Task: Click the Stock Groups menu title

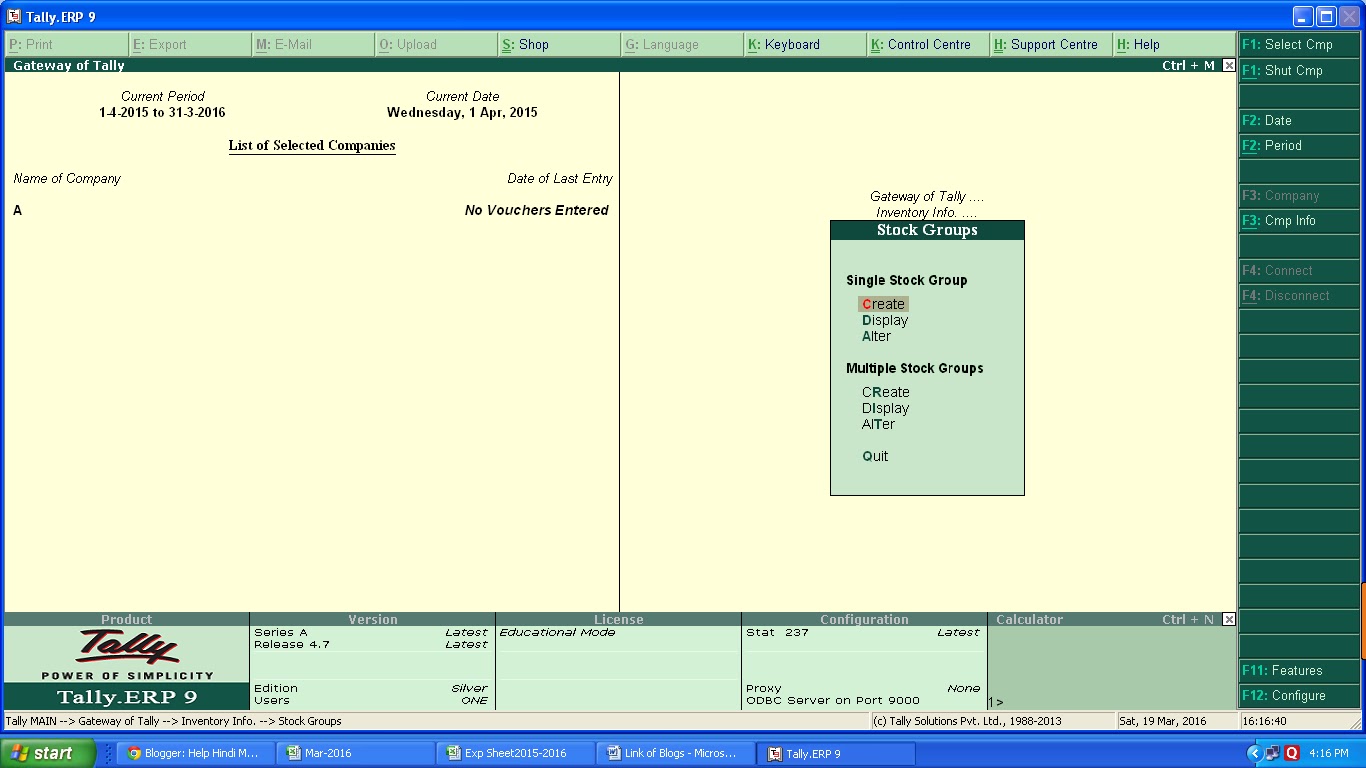Action: 927,230
